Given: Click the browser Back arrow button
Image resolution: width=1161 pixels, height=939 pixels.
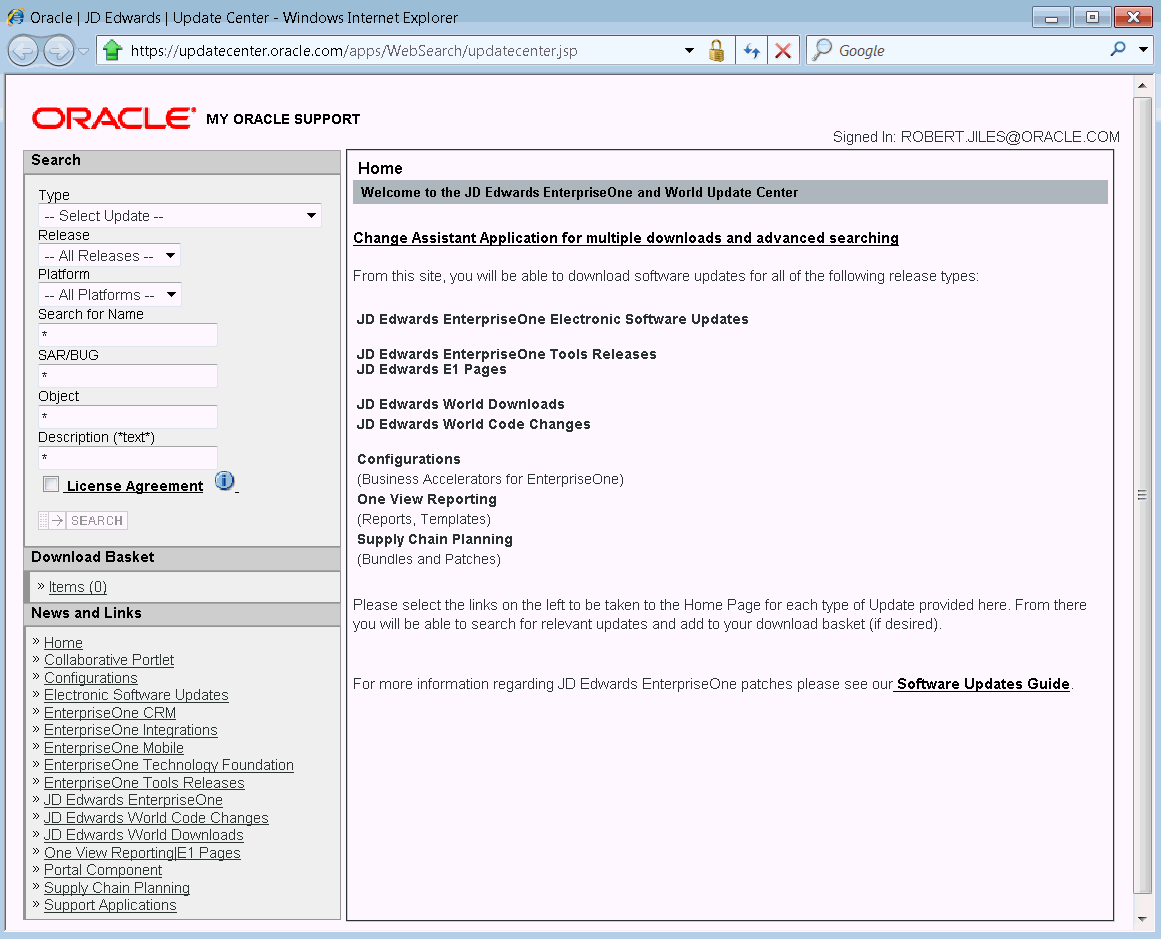Looking at the screenshot, I should 23,51.
